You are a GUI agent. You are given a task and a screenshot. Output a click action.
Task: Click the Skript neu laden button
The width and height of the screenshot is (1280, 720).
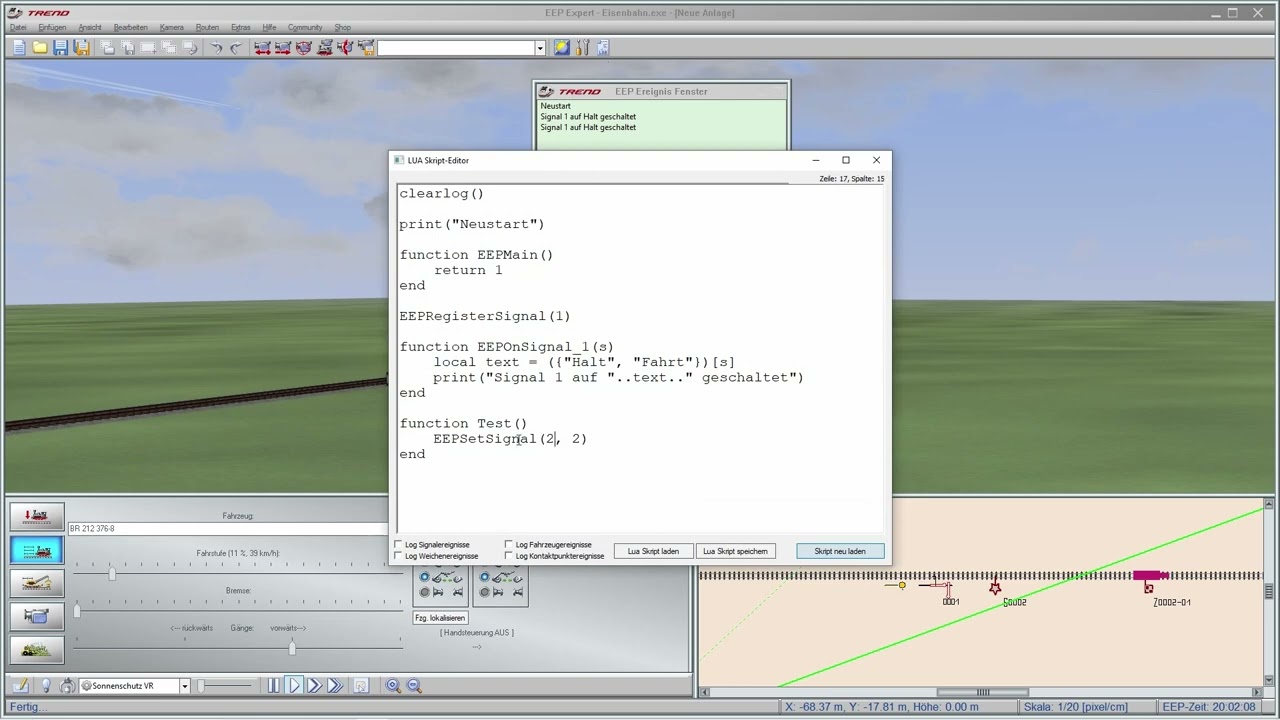point(840,551)
